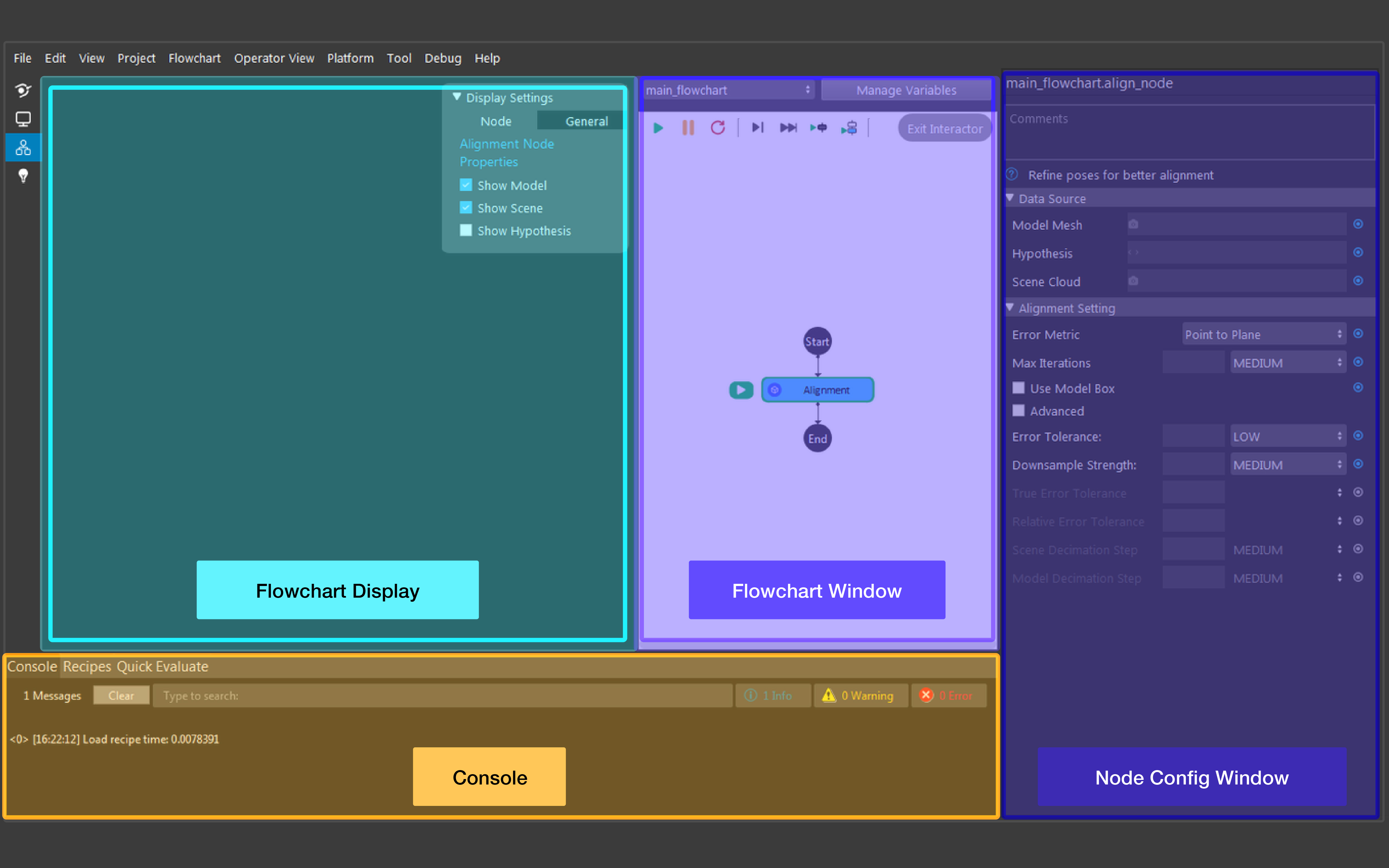Enable the Show Hypothesis checkbox
The image size is (1389, 868).
coord(466,231)
